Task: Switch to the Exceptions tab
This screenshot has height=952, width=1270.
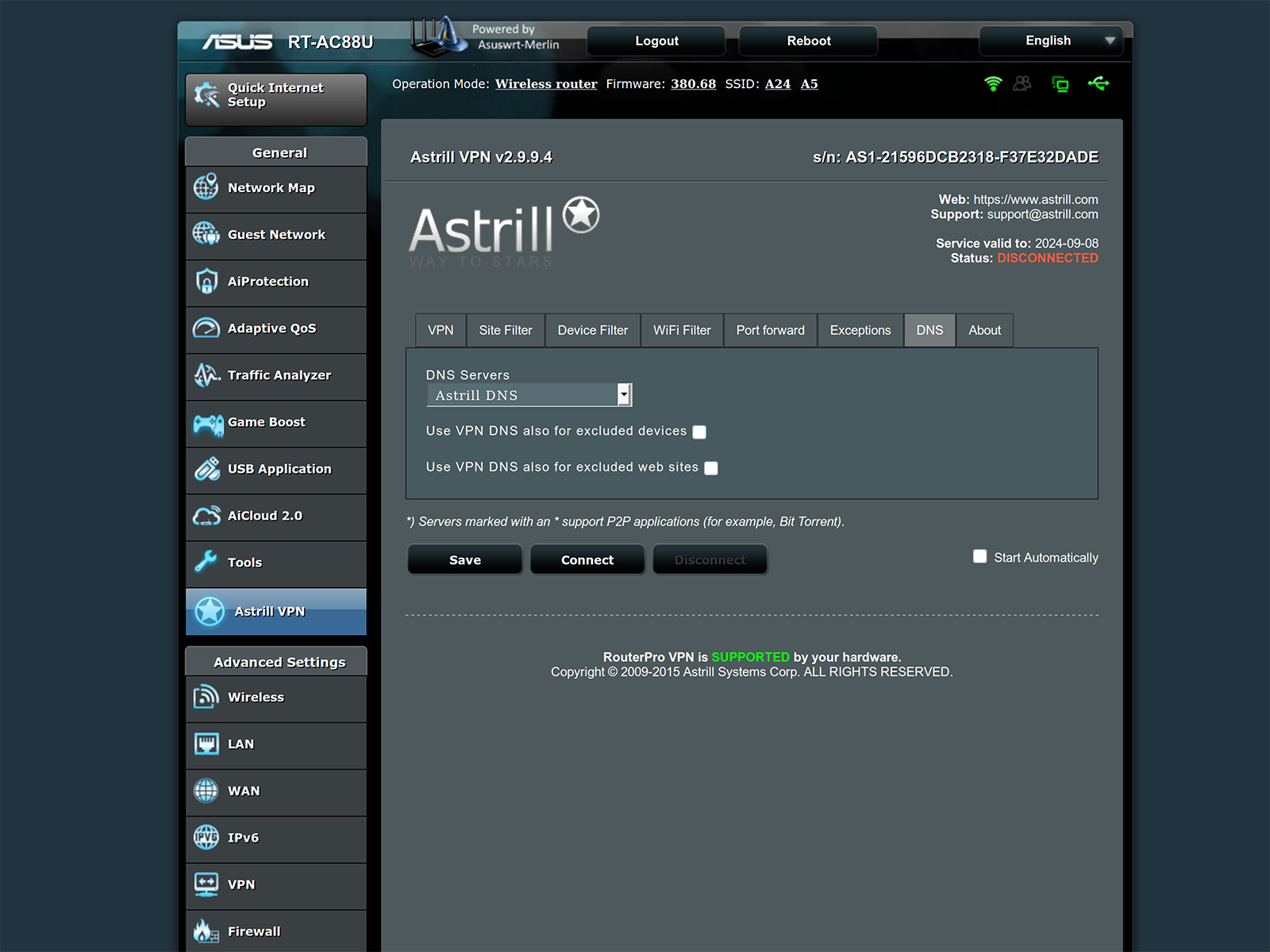Action: tap(860, 330)
